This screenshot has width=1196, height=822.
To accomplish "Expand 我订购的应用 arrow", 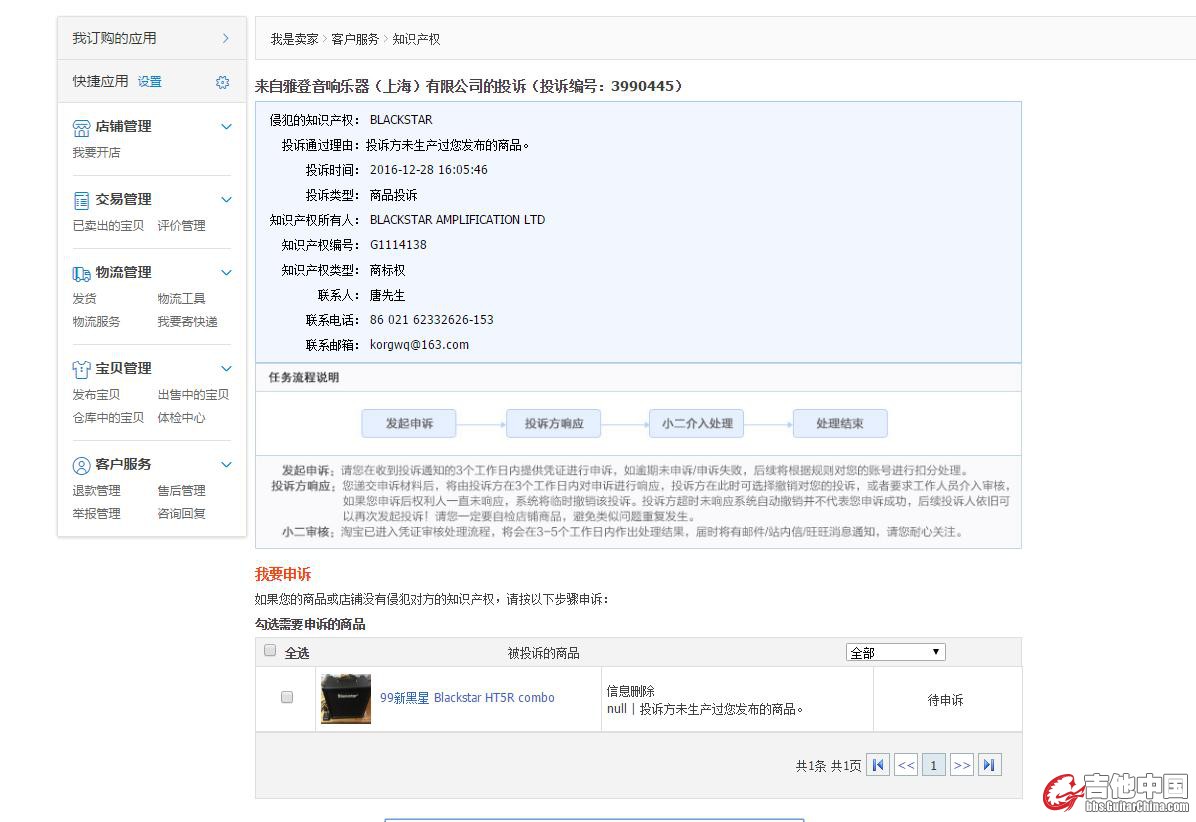I will click(226, 38).
